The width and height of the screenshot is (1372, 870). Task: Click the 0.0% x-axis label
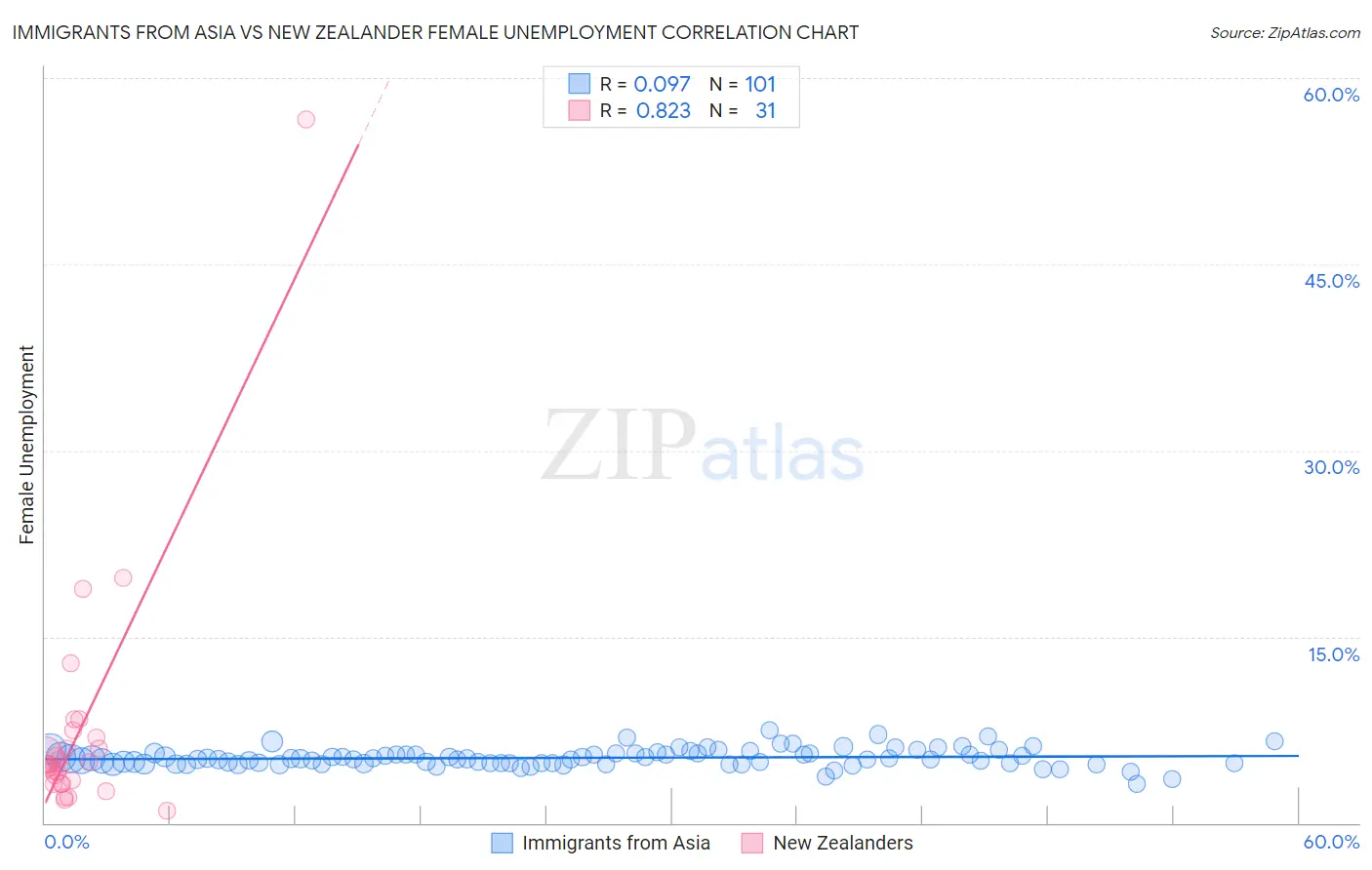(67, 842)
